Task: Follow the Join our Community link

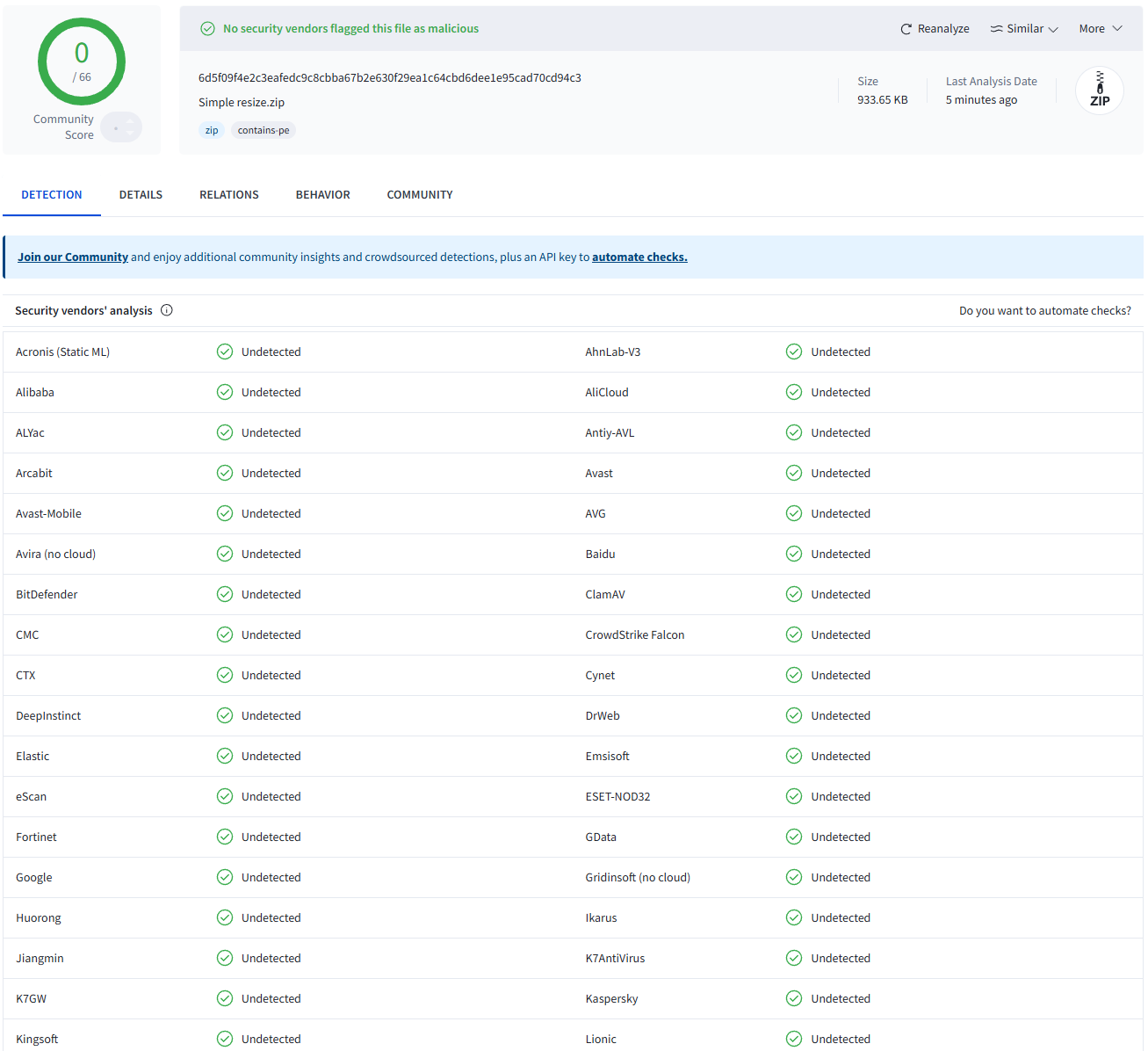Action: pyautogui.click(x=73, y=257)
